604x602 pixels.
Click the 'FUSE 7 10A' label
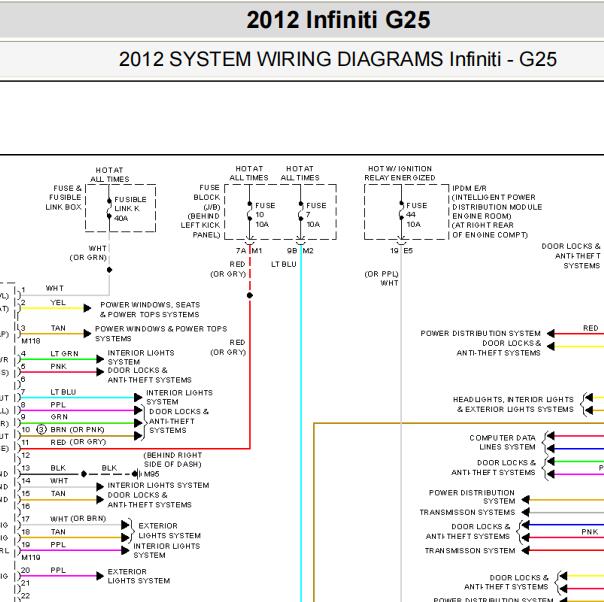coord(316,215)
